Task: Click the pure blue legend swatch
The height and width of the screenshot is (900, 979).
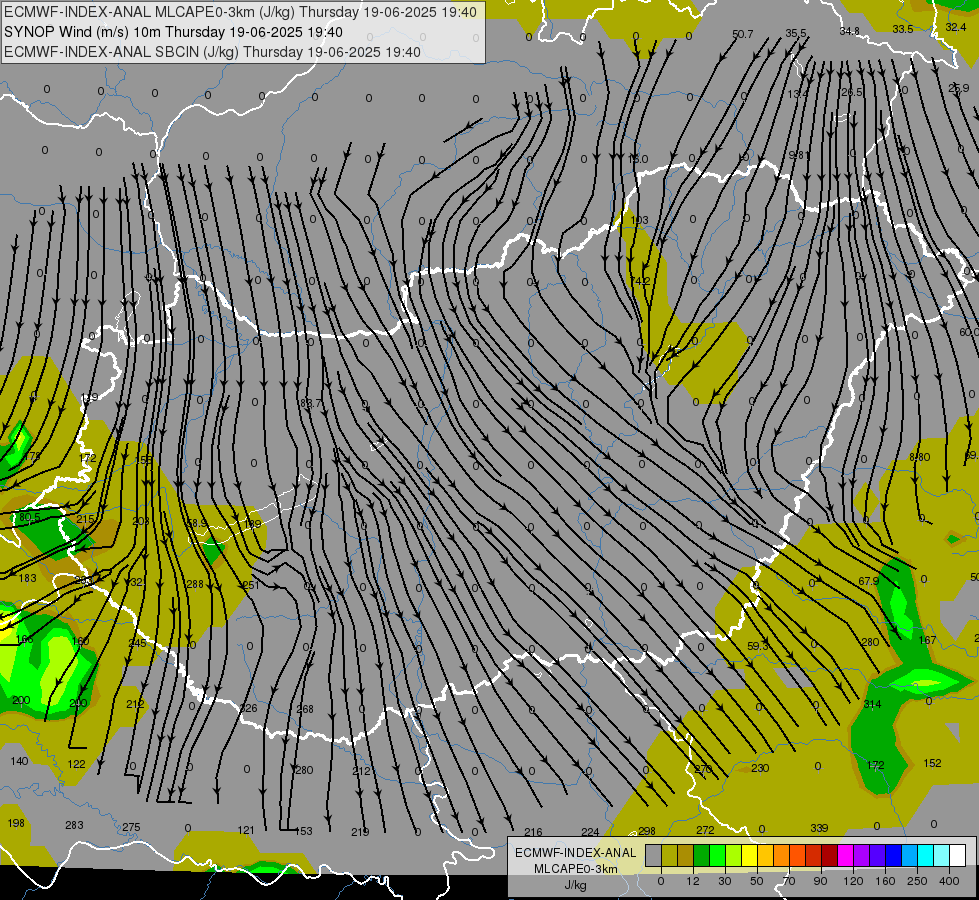Action: pyautogui.click(x=893, y=855)
